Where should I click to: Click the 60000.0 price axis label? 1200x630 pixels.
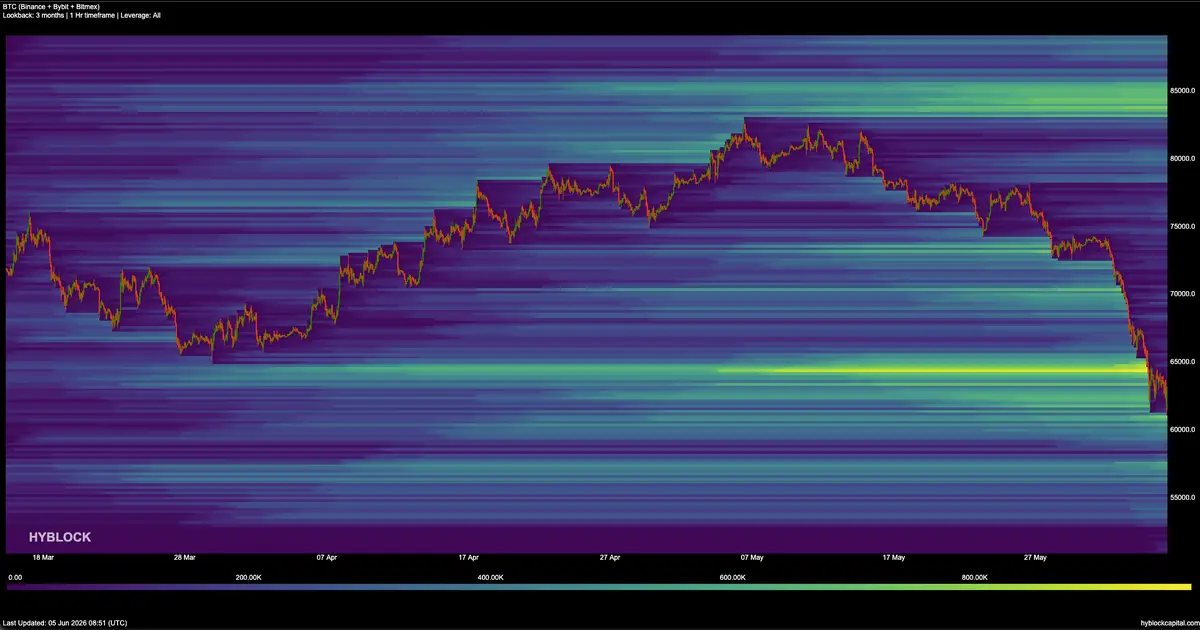click(1182, 429)
